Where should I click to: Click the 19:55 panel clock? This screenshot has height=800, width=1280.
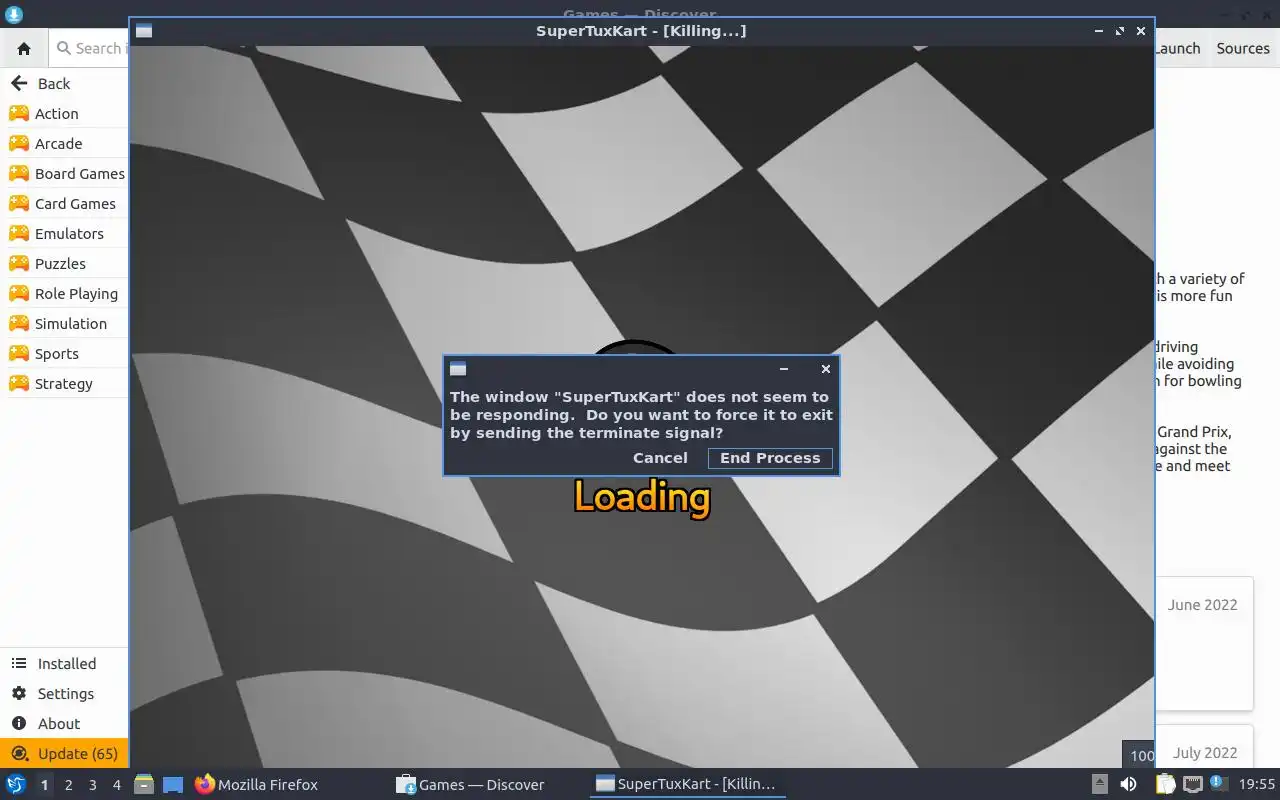(1257, 785)
